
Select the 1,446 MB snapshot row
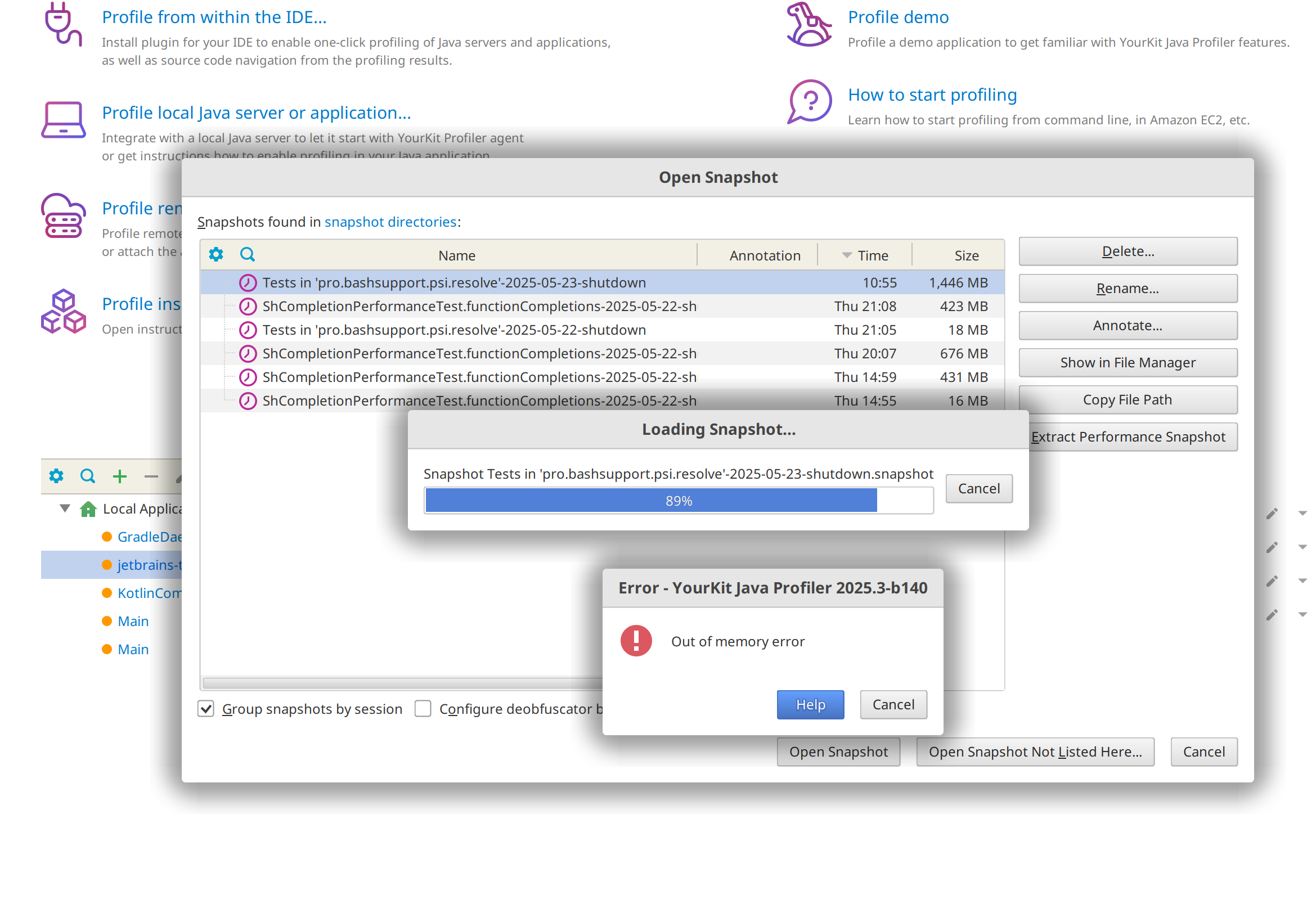click(602, 282)
